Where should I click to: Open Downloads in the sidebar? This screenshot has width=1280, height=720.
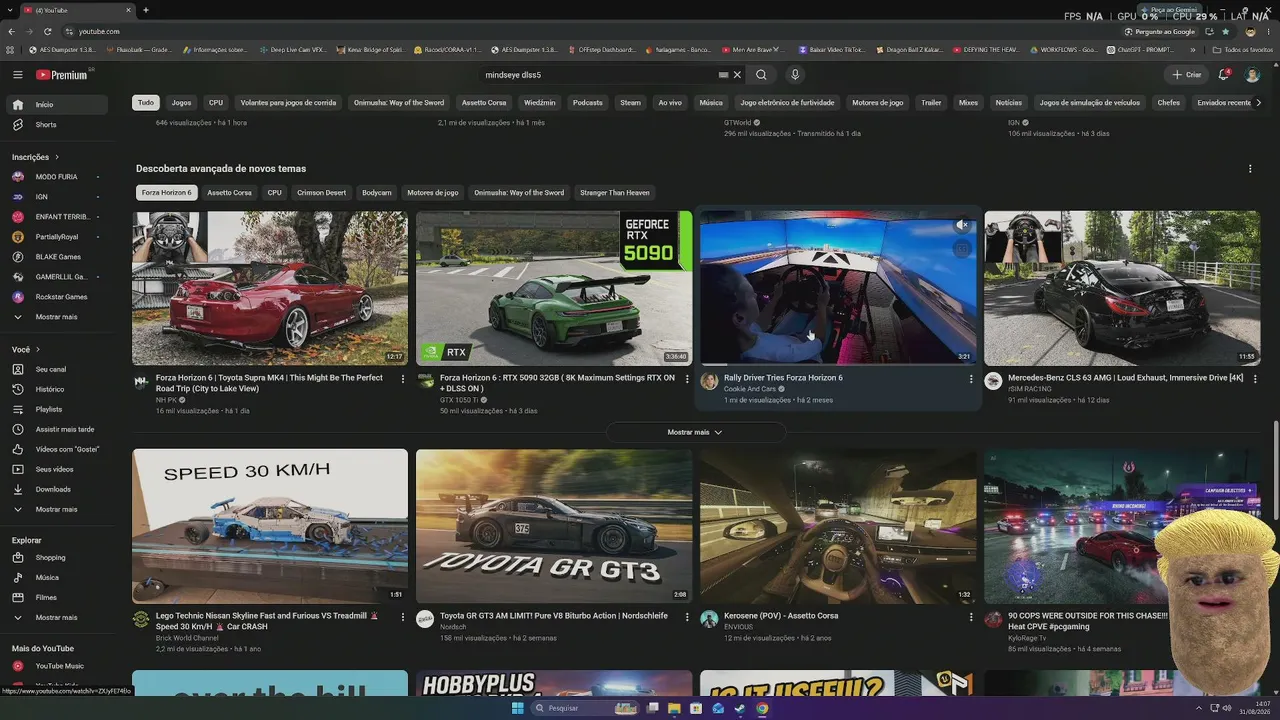point(53,489)
